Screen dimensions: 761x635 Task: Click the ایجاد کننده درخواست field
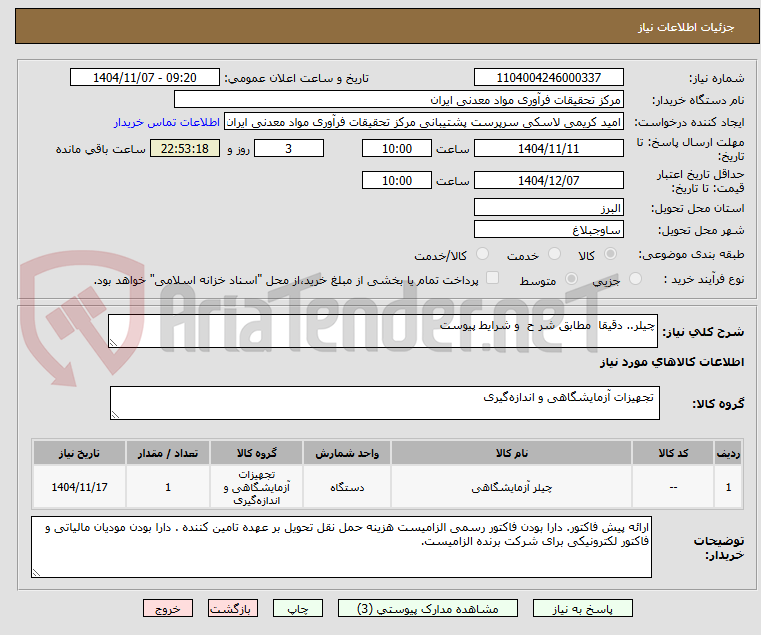(424, 122)
